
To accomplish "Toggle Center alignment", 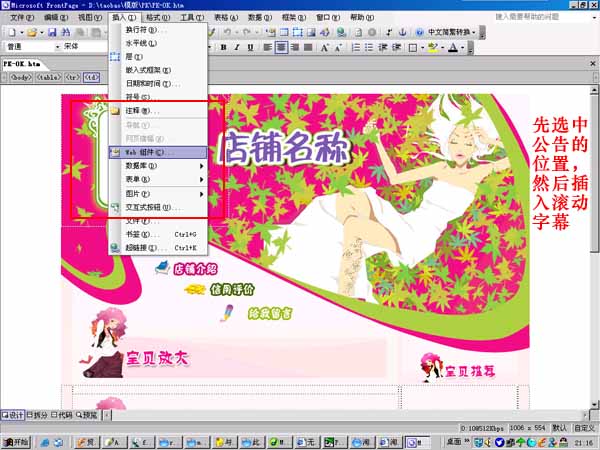I will 281,47.
